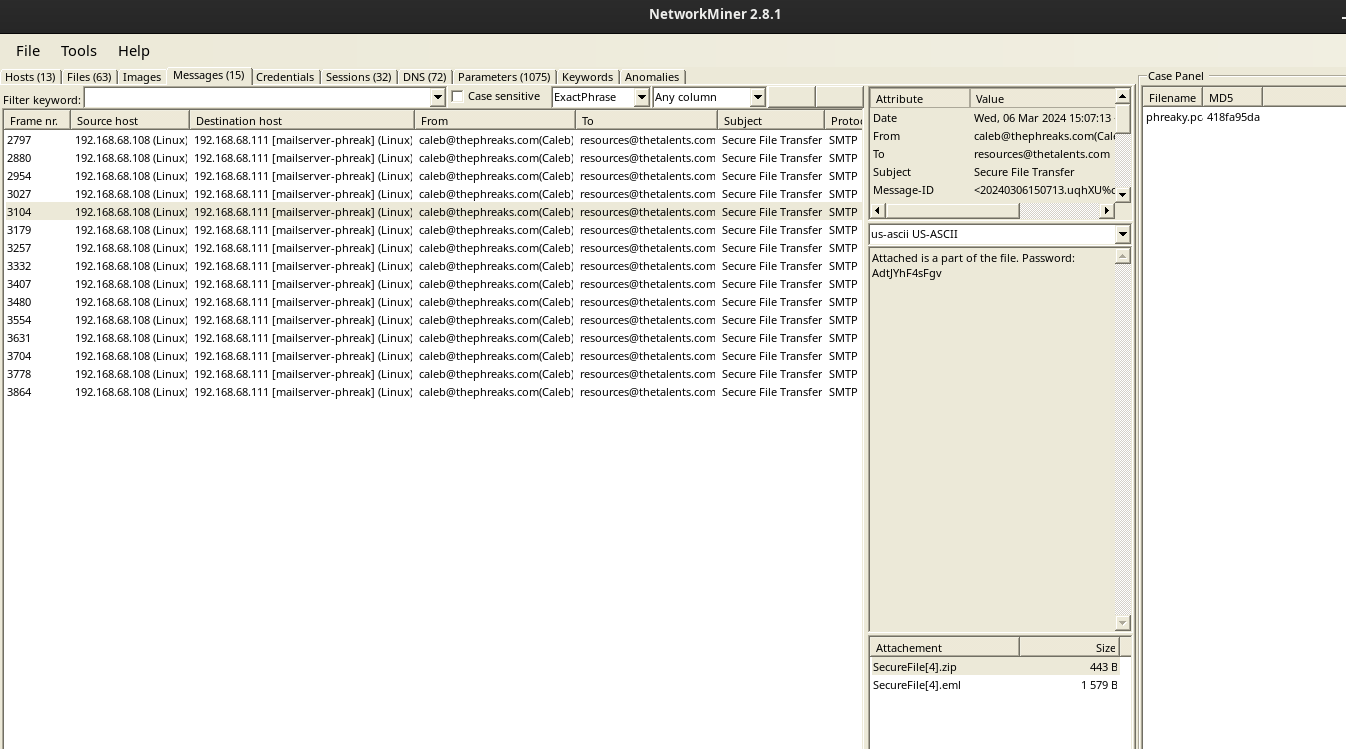1346x749 pixels.
Task: Click the Value column header
Action: [1042, 99]
